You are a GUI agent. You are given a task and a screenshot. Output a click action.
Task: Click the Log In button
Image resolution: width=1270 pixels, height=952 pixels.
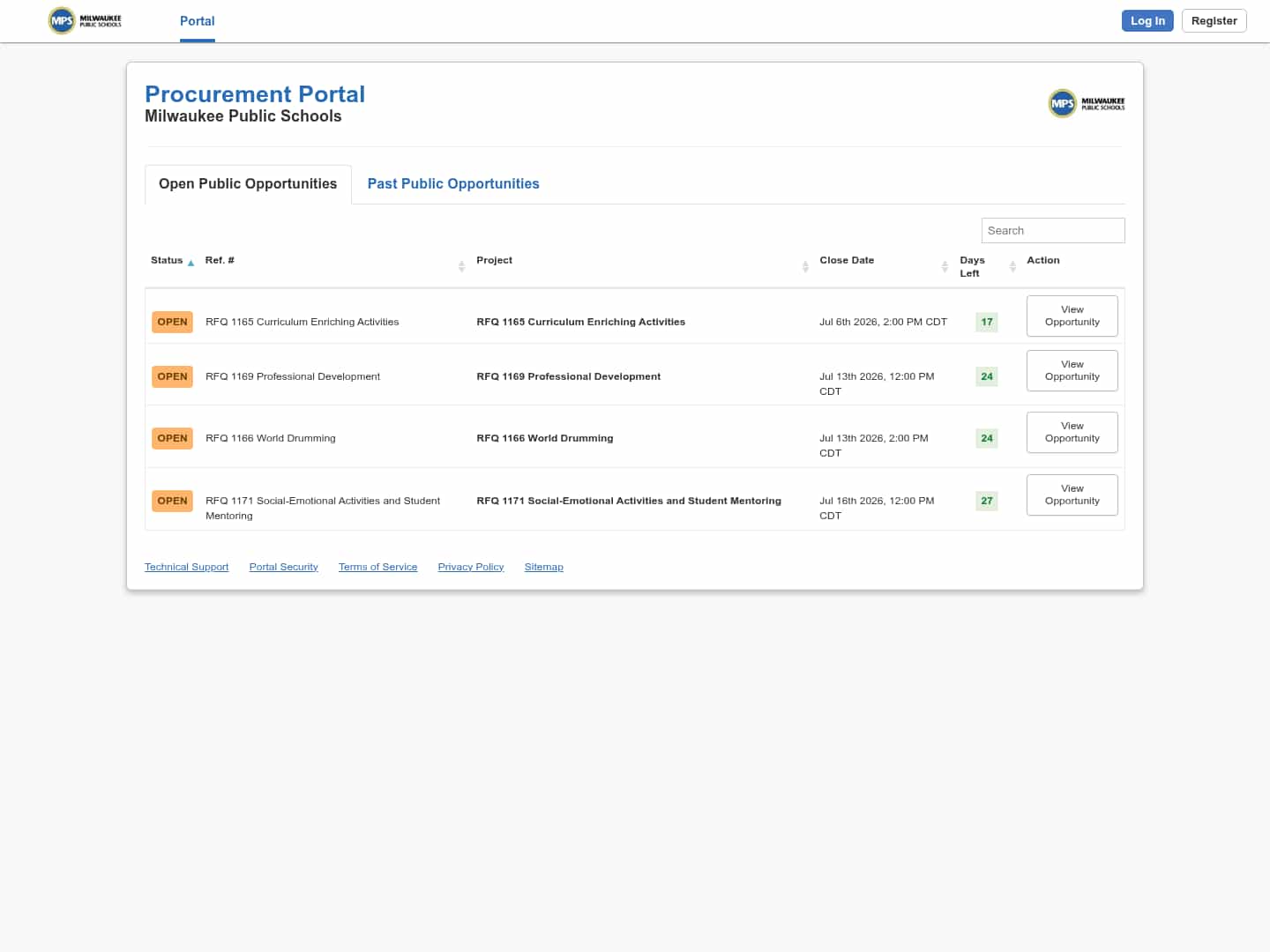point(1147,21)
